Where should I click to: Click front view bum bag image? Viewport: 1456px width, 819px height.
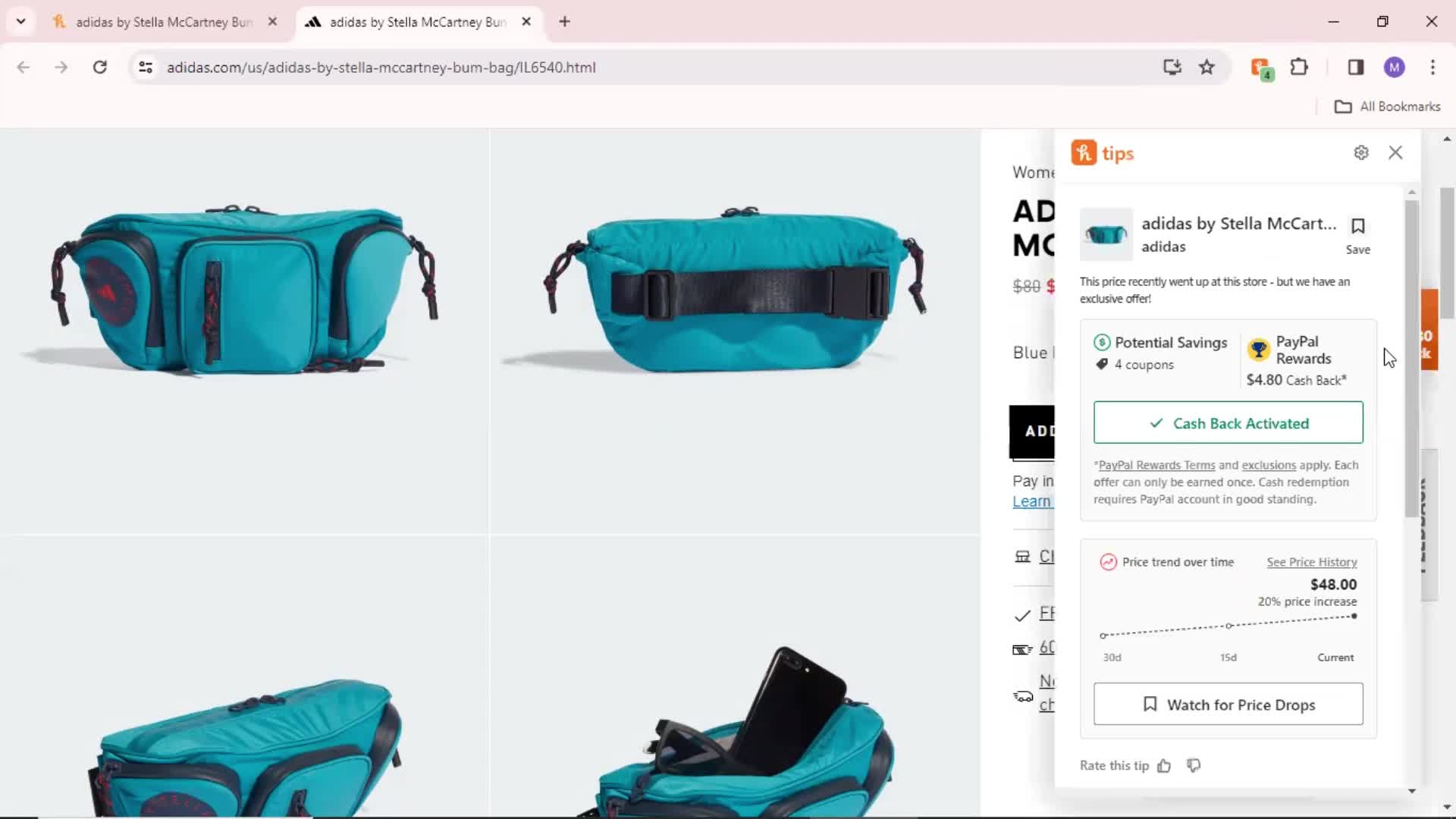coord(244,331)
